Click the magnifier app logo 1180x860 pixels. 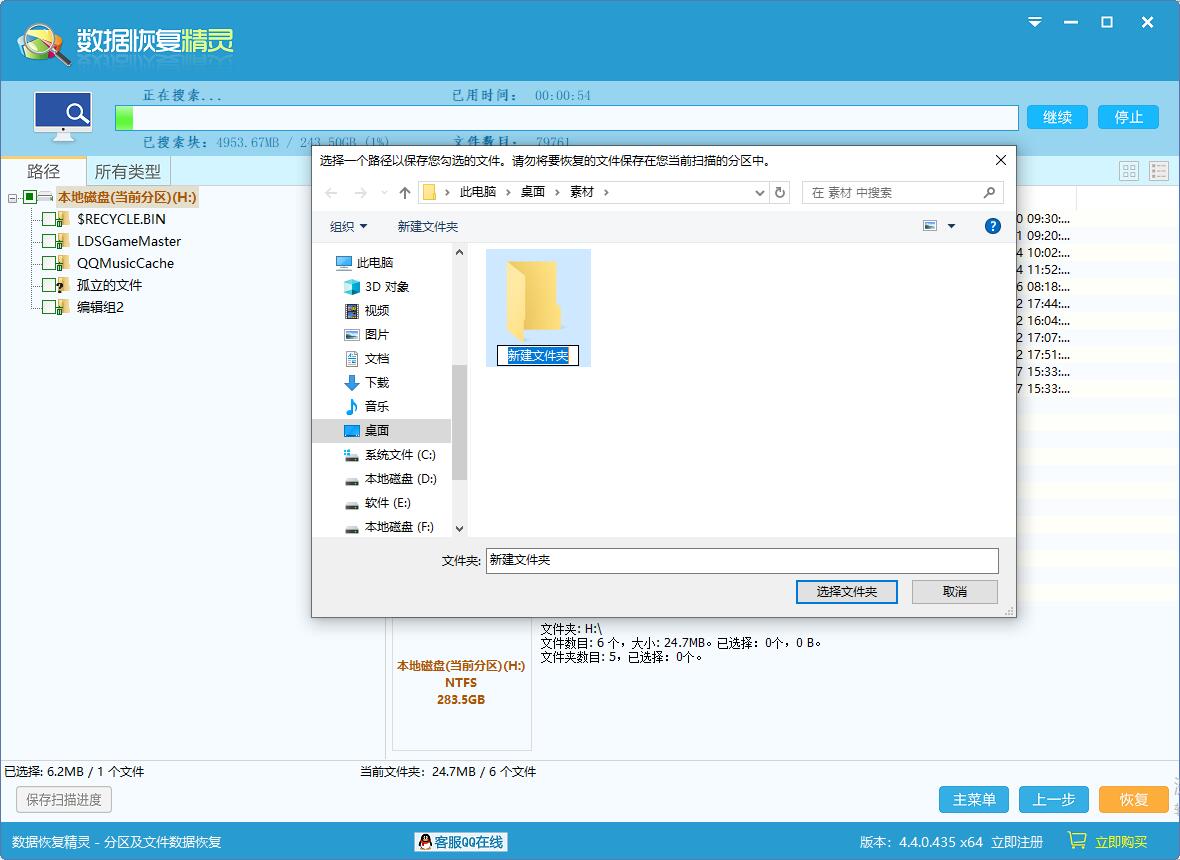tap(44, 44)
